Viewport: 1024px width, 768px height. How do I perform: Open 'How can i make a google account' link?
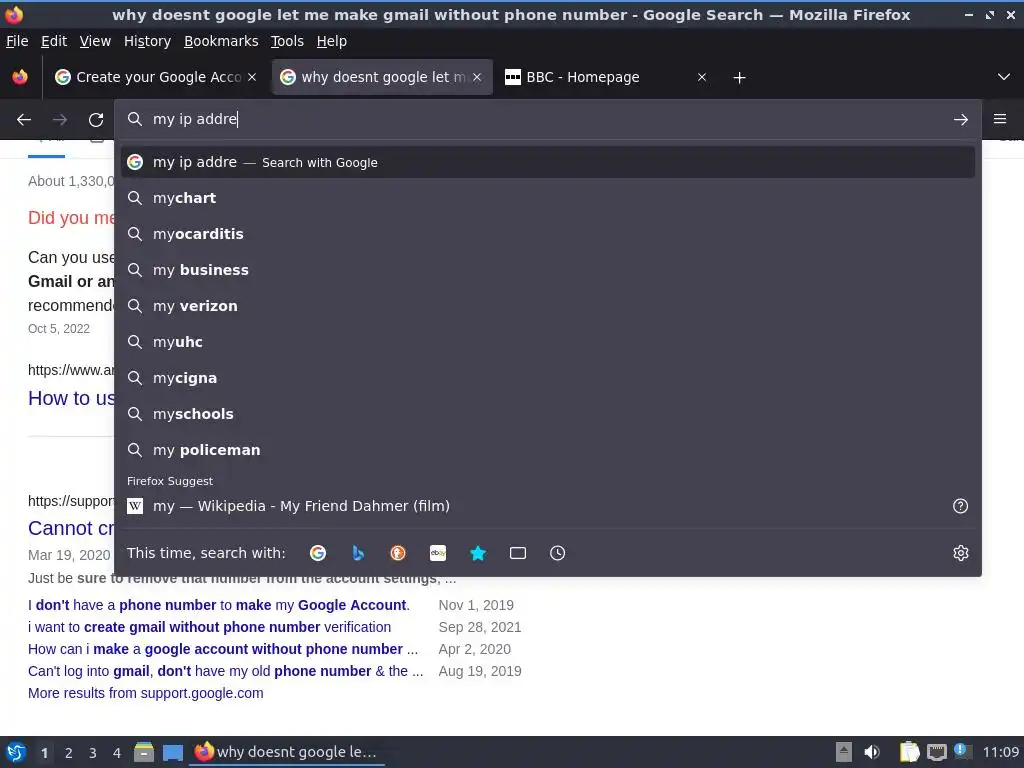tap(223, 649)
